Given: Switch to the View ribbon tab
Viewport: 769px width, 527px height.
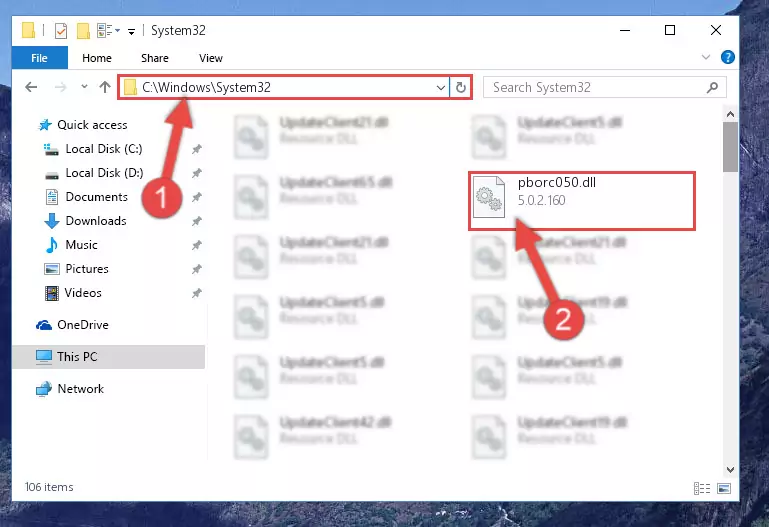Looking at the screenshot, I should tap(210, 58).
